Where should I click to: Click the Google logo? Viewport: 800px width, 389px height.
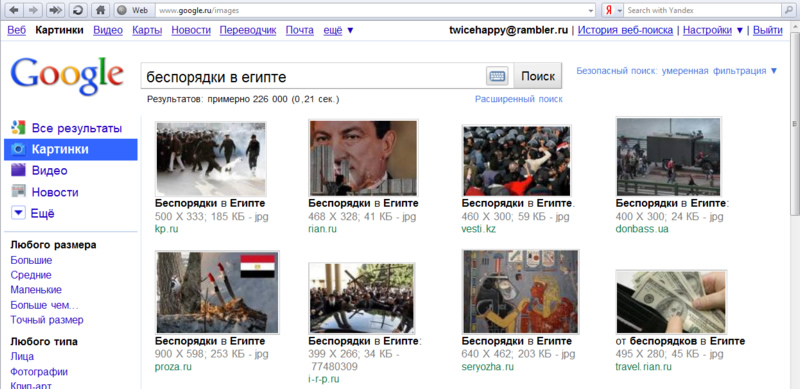tap(67, 75)
